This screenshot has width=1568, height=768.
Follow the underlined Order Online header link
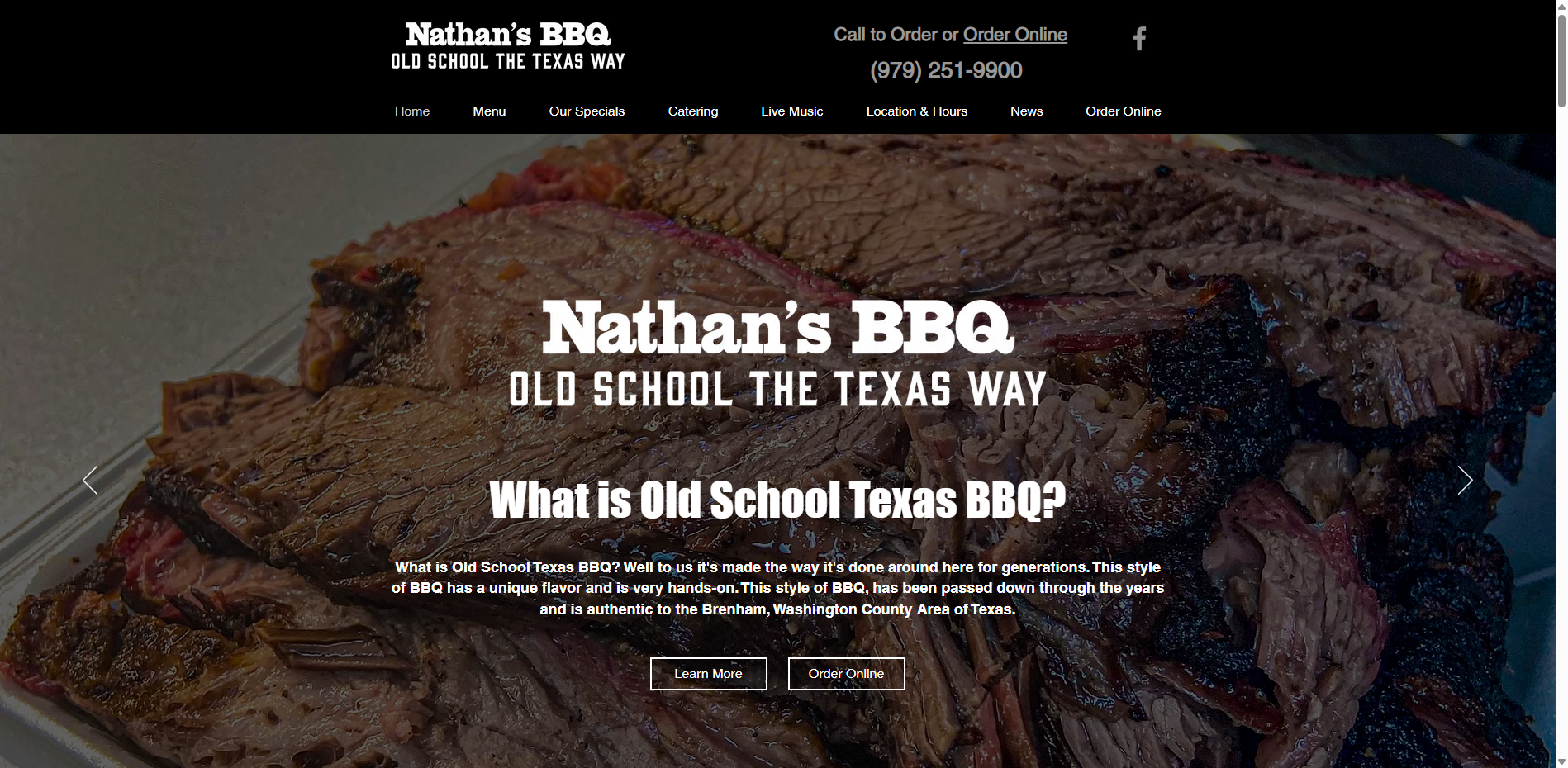[1015, 35]
